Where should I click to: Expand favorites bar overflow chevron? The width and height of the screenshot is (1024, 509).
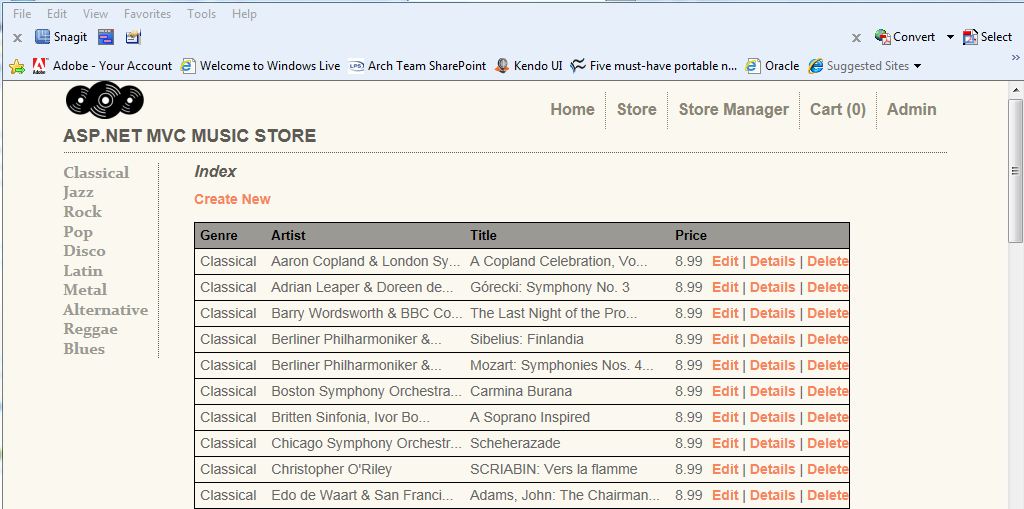click(1016, 57)
